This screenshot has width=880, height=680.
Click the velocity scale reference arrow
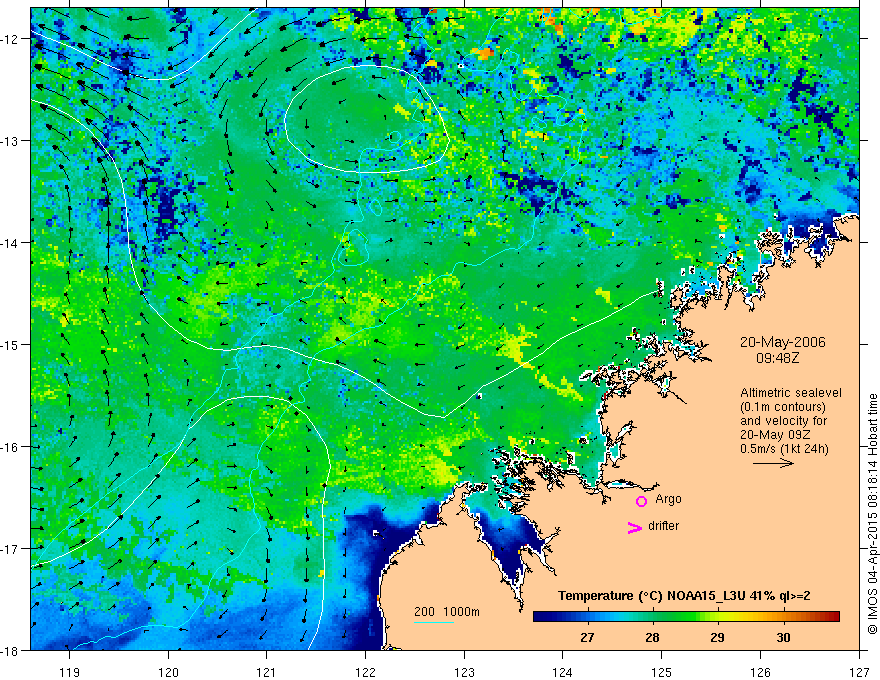(773, 463)
